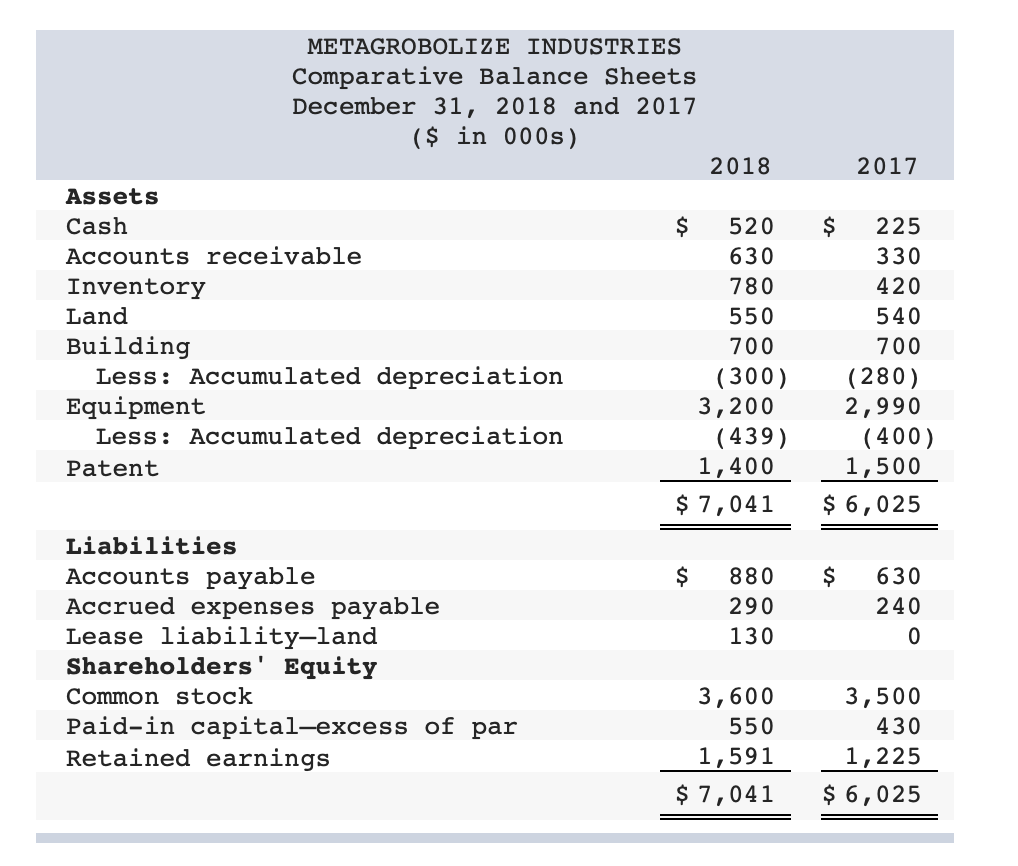The height and width of the screenshot is (866, 1018).
Task: Click the Lease liability—land line
Action: (x=222, y=636)
